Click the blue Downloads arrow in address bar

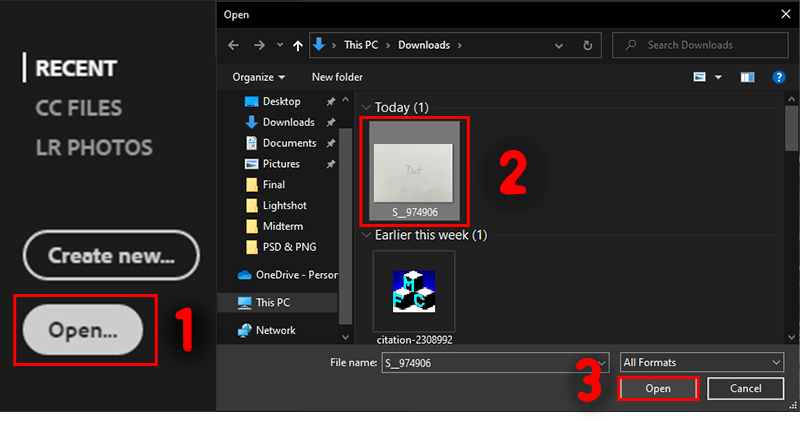coord(319,44)
